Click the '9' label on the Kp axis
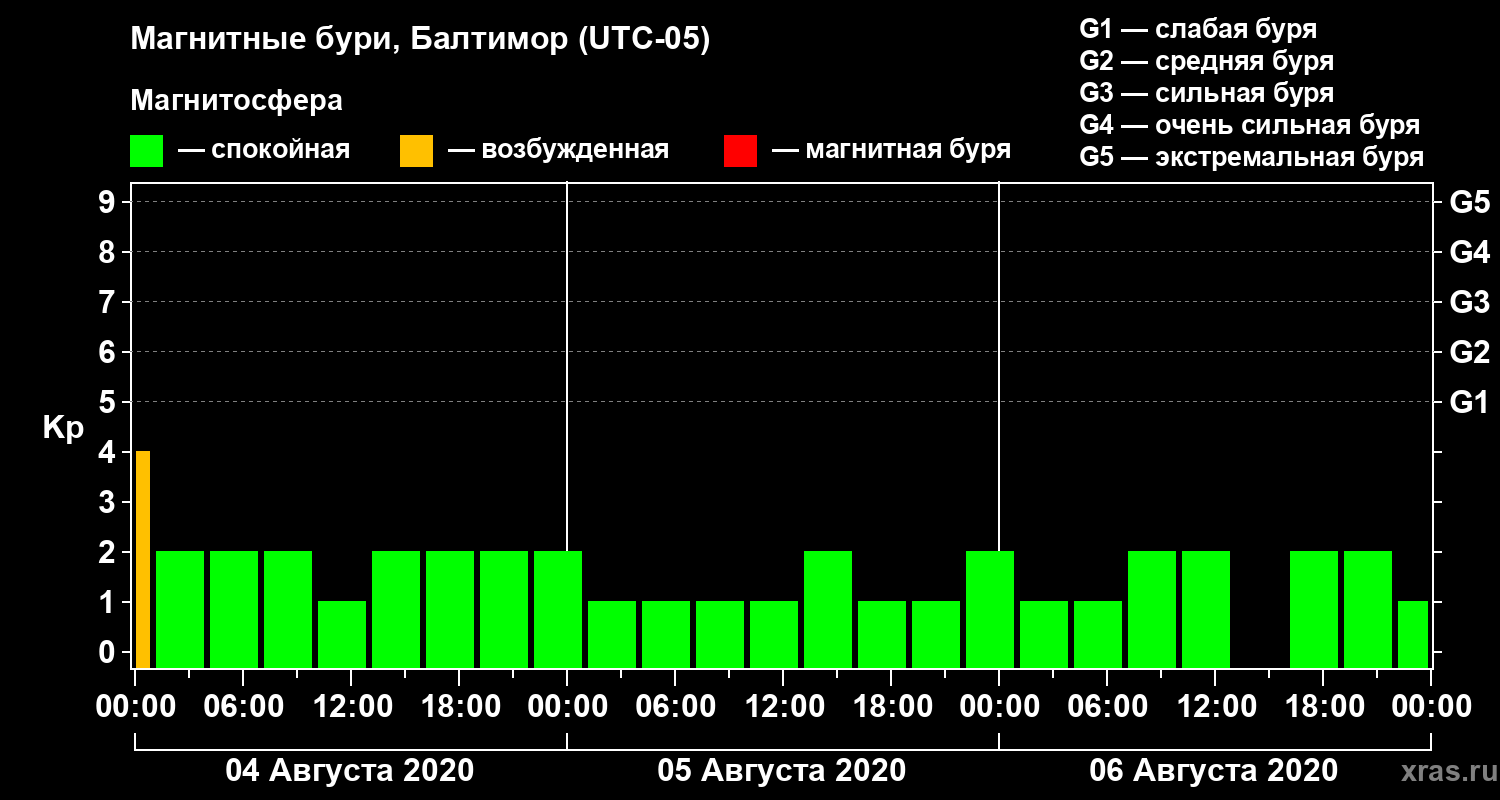 coord(109,203)
